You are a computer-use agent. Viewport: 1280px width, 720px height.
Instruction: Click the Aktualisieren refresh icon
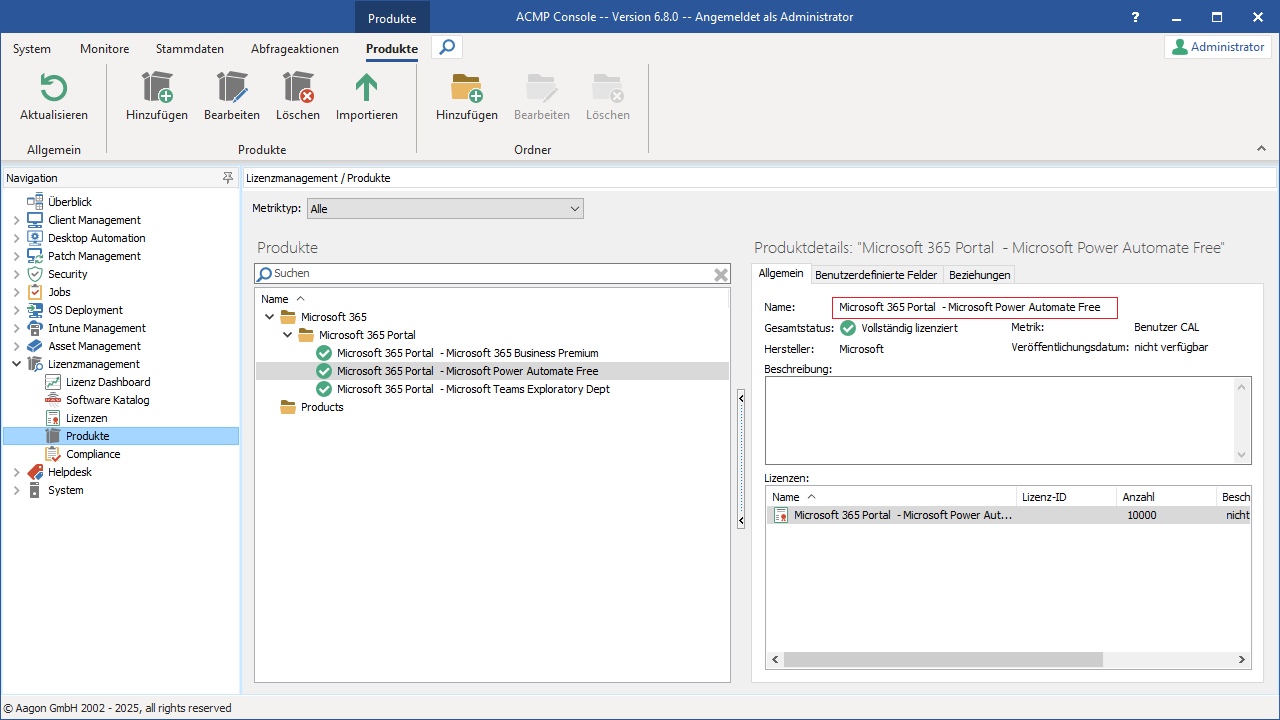point(53,89)
